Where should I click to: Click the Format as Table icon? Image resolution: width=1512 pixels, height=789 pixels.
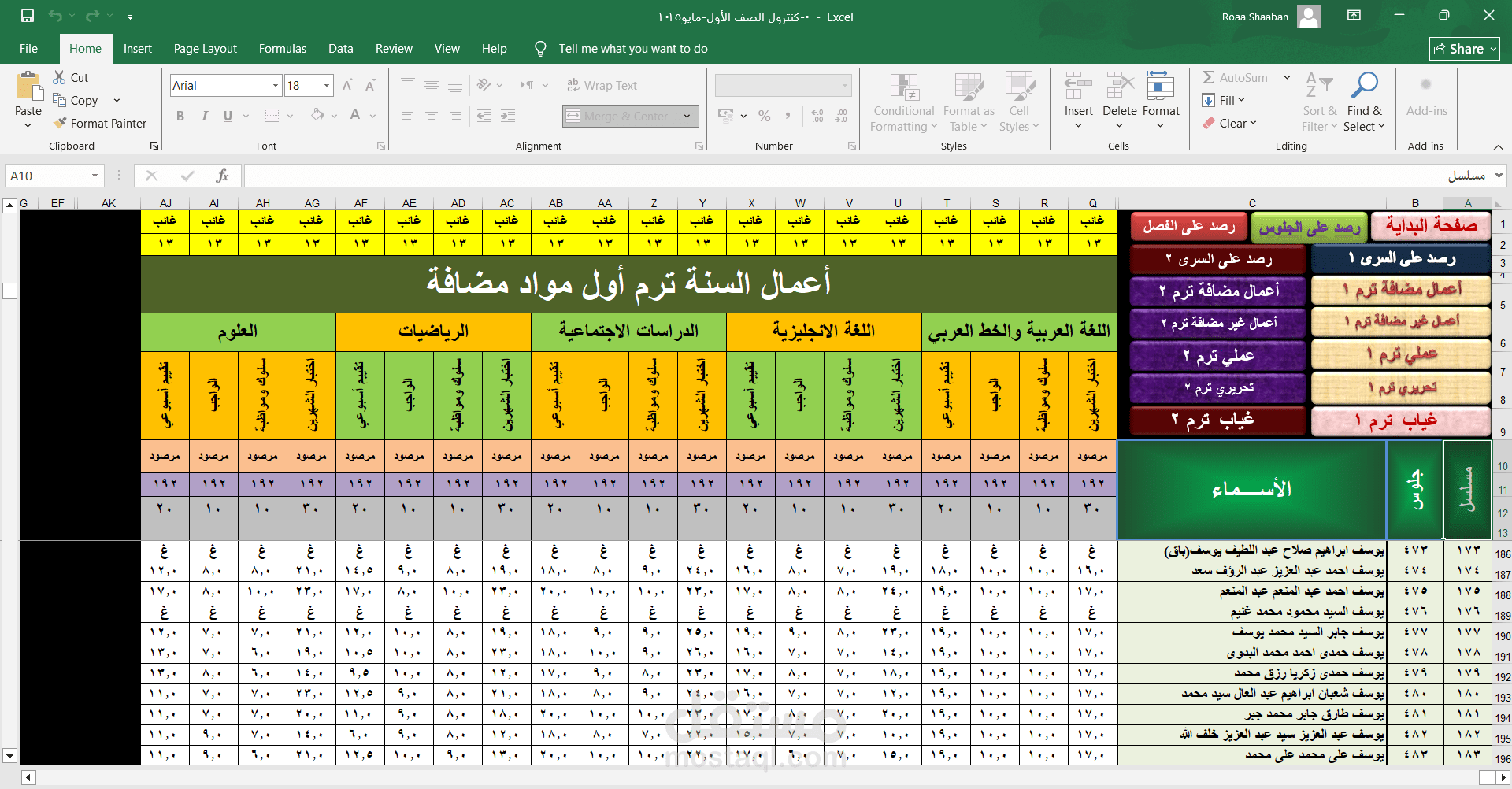point(969,87)
